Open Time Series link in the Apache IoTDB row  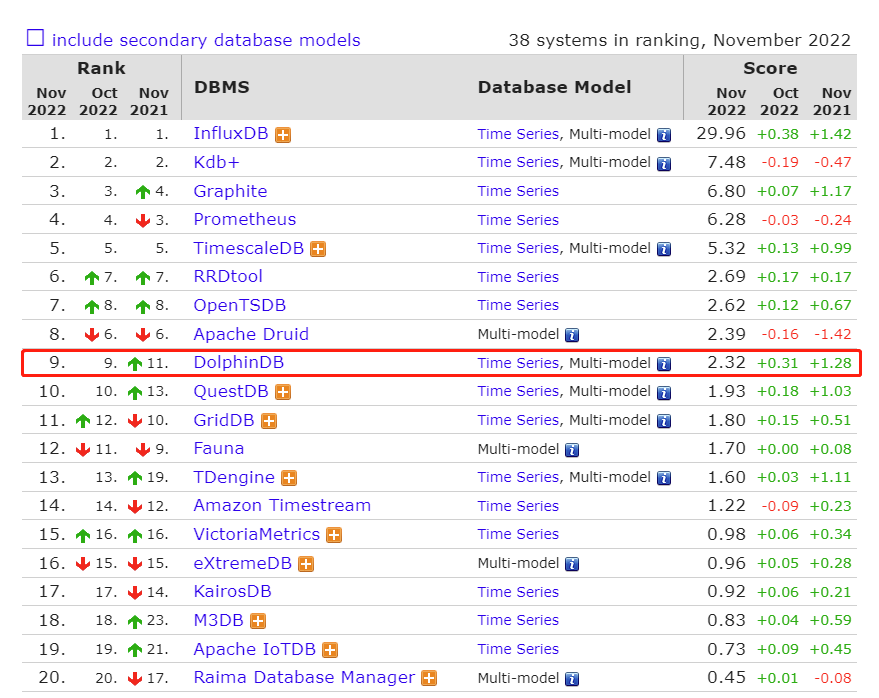pyautogui.click(x=519, y=649)
